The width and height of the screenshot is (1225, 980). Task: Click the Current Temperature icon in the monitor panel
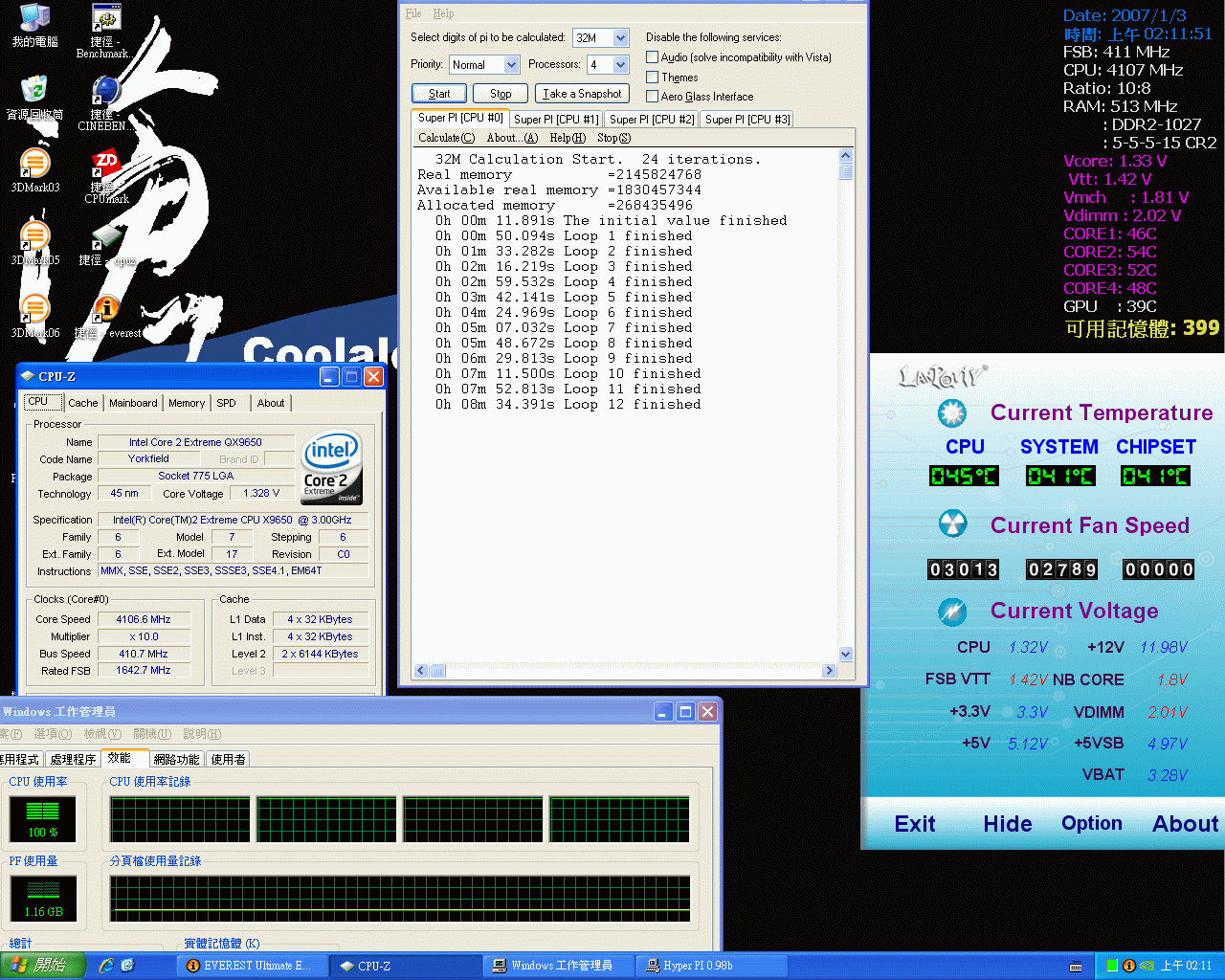pos(951,412)
